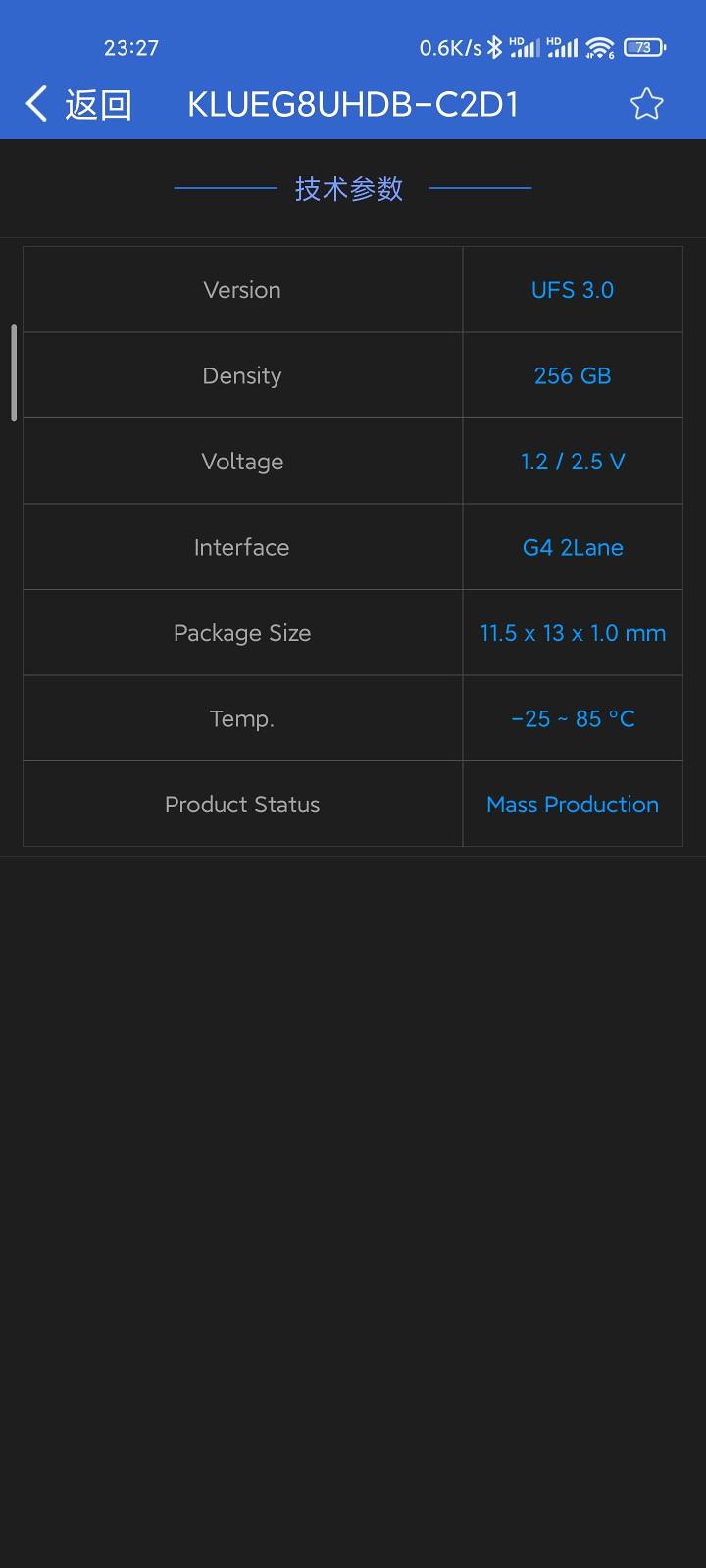Tap the second HD cellular signal icon
The image size is (706, 1568).
coord(562,47)
